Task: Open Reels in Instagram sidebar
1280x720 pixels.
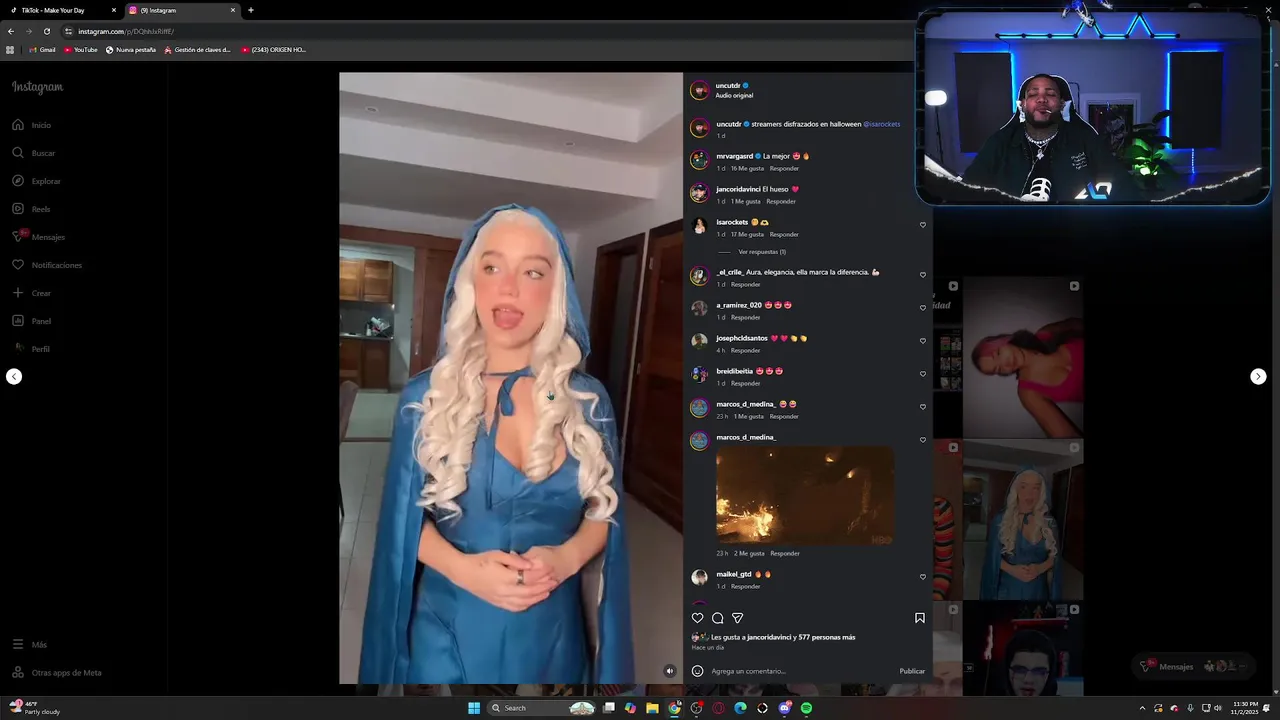Action: click(x=32, y=209)
